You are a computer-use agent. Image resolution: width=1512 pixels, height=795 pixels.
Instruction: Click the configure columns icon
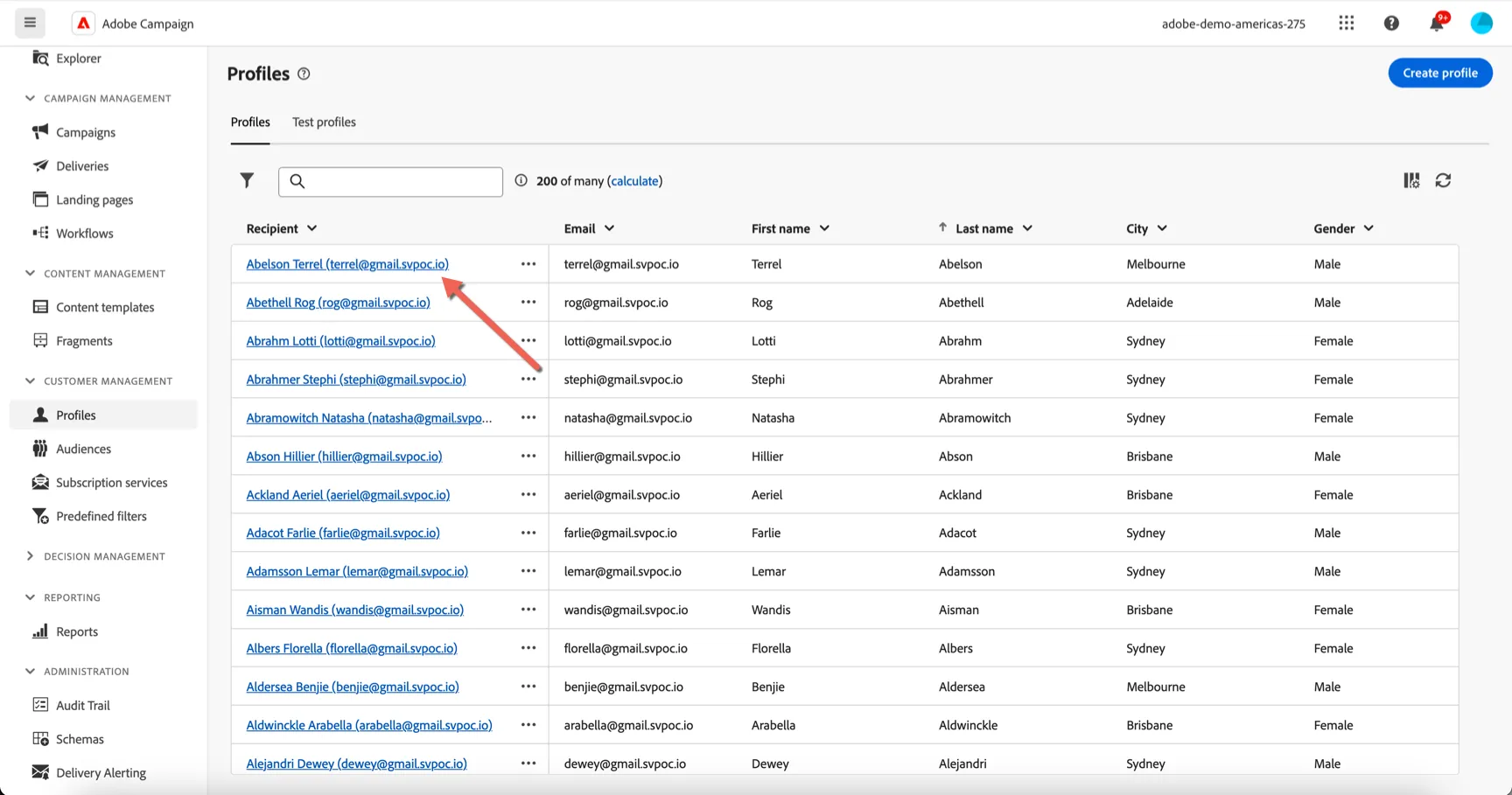pyautogui.click(x=1411, y=180)
